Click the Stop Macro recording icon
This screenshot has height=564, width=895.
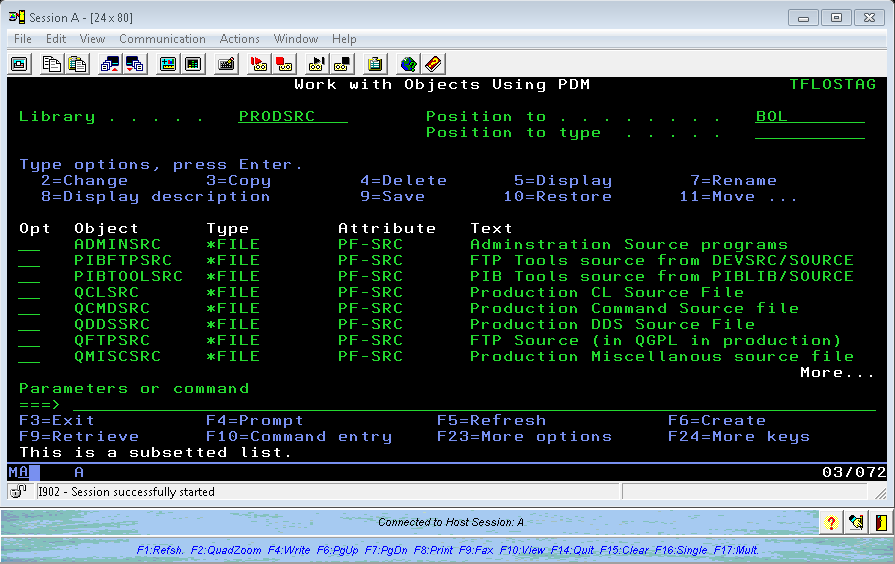tap(284, 64)
